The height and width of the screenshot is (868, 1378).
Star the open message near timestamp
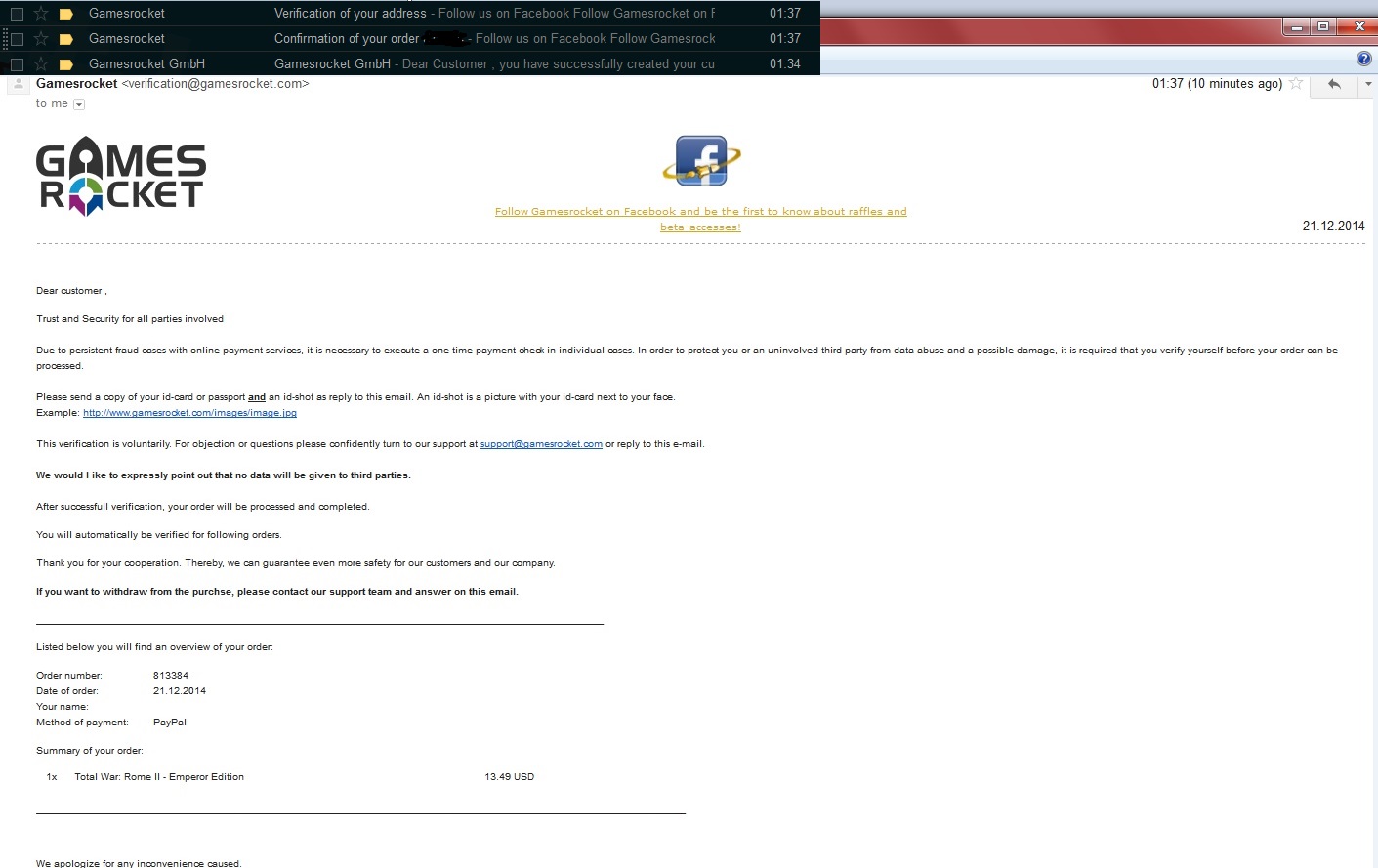point(1296,84)
